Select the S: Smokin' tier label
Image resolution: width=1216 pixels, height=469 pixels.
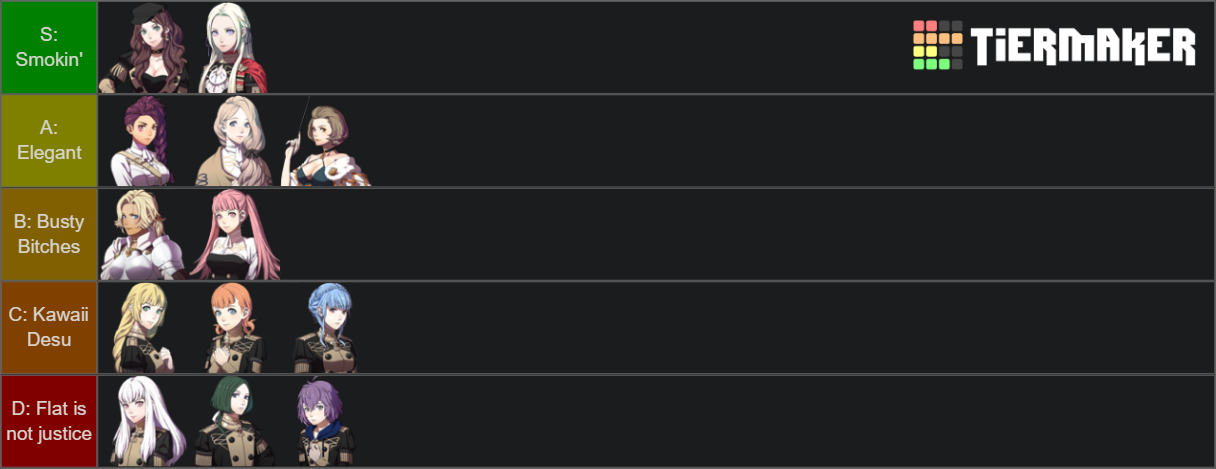pyautogui.click(x=48, y=47)
